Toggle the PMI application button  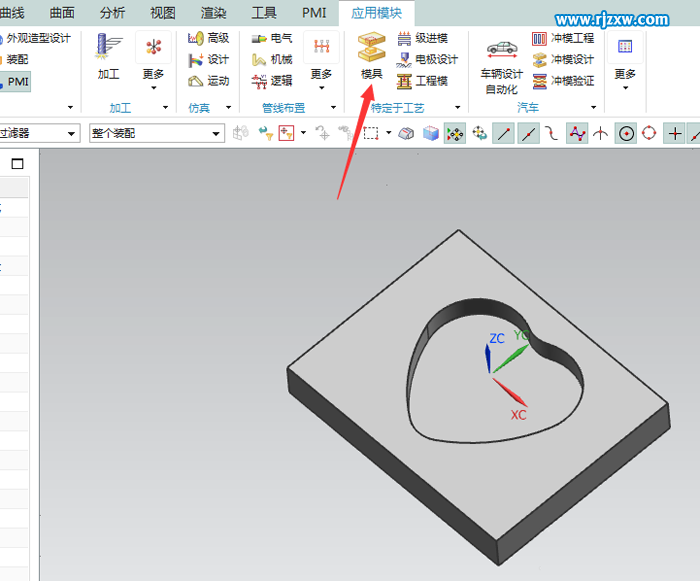14,81
